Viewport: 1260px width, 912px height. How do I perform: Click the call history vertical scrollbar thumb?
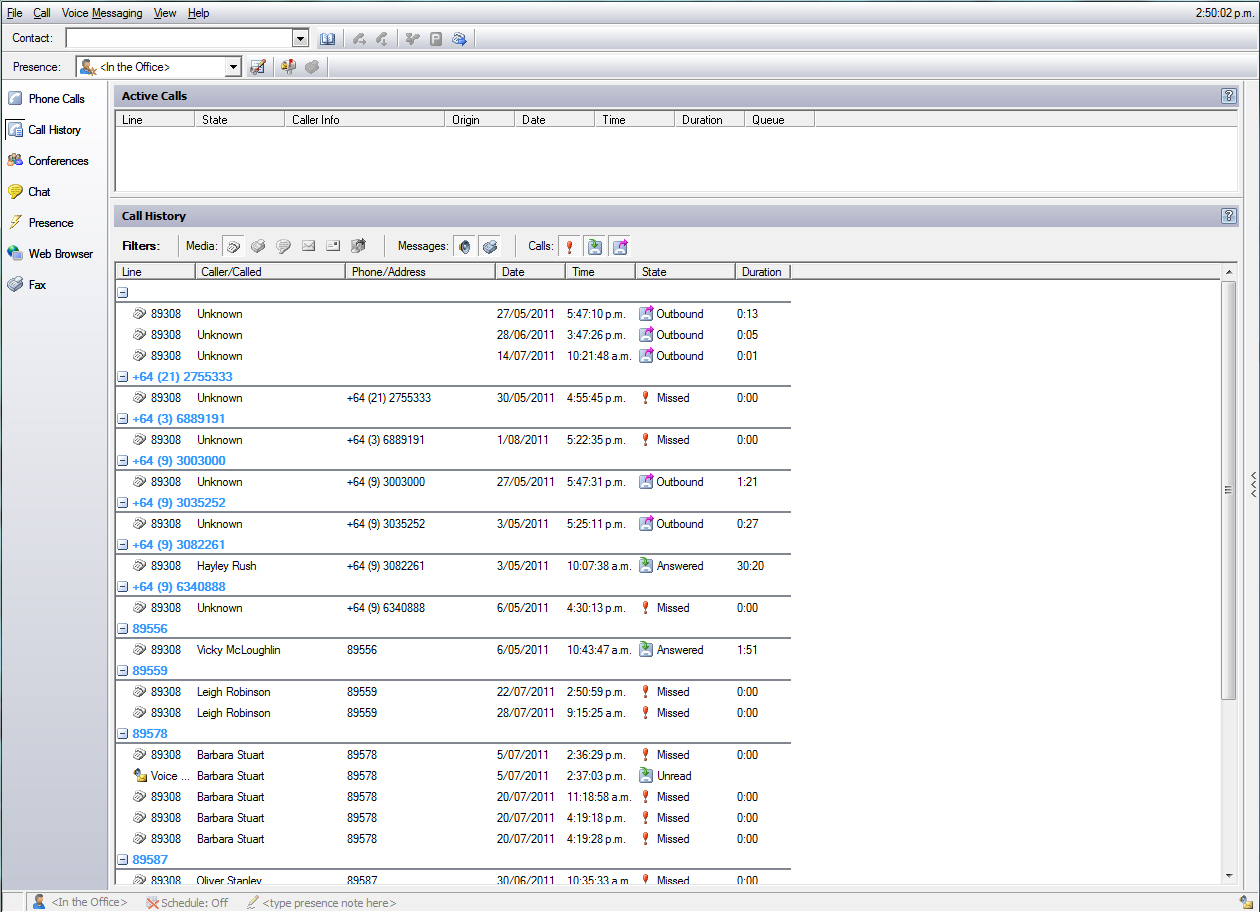pos(1229,490)
